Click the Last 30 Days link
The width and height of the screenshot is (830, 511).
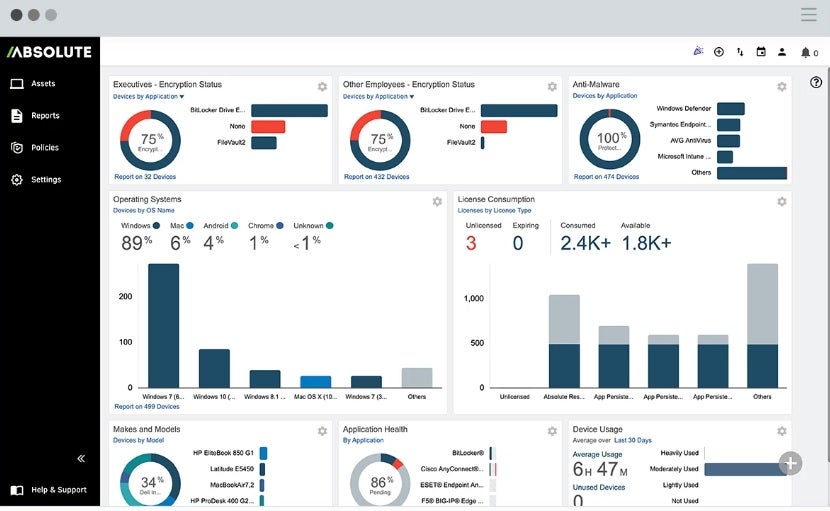click(633, 441)
